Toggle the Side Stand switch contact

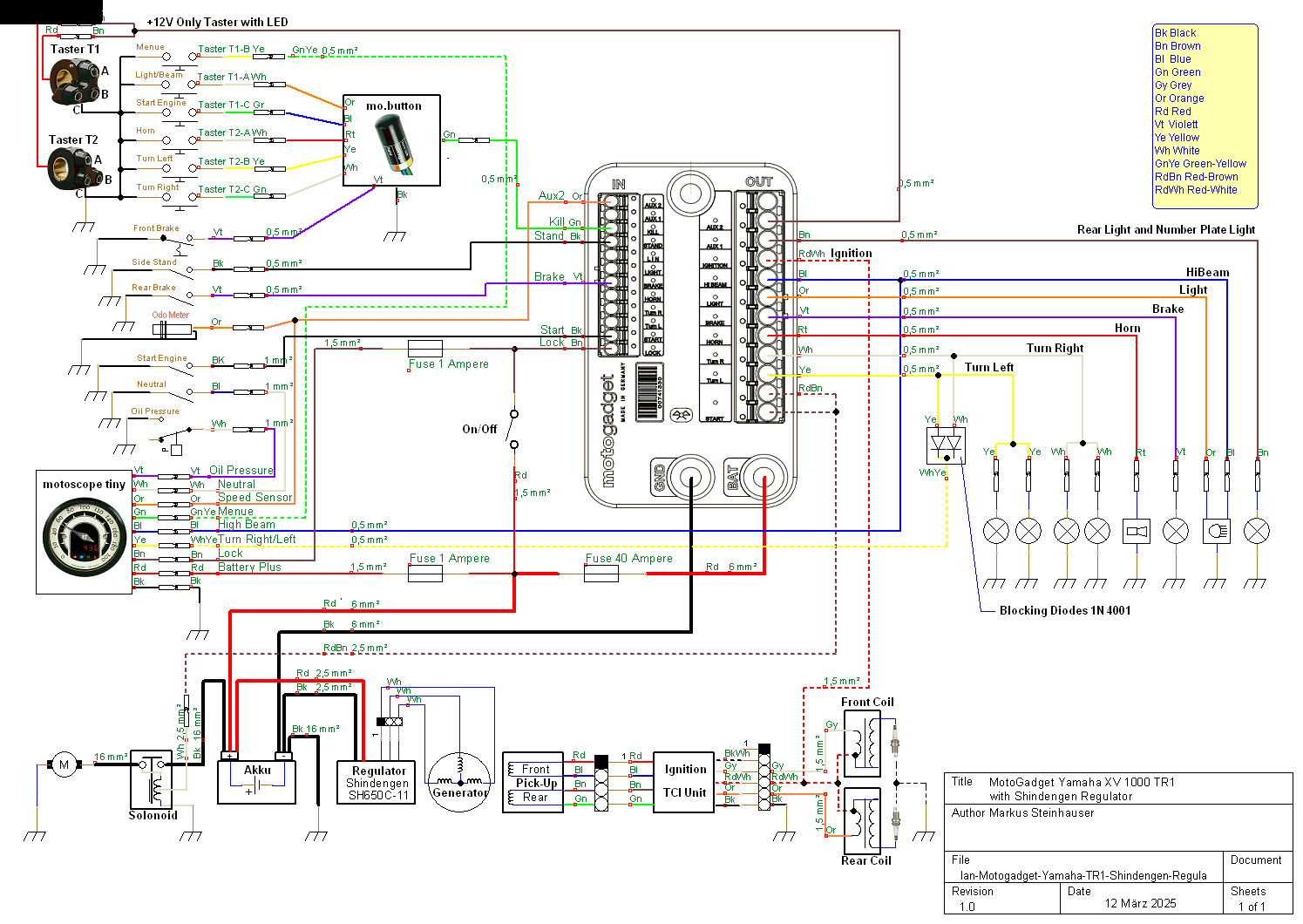pos(185,268)
